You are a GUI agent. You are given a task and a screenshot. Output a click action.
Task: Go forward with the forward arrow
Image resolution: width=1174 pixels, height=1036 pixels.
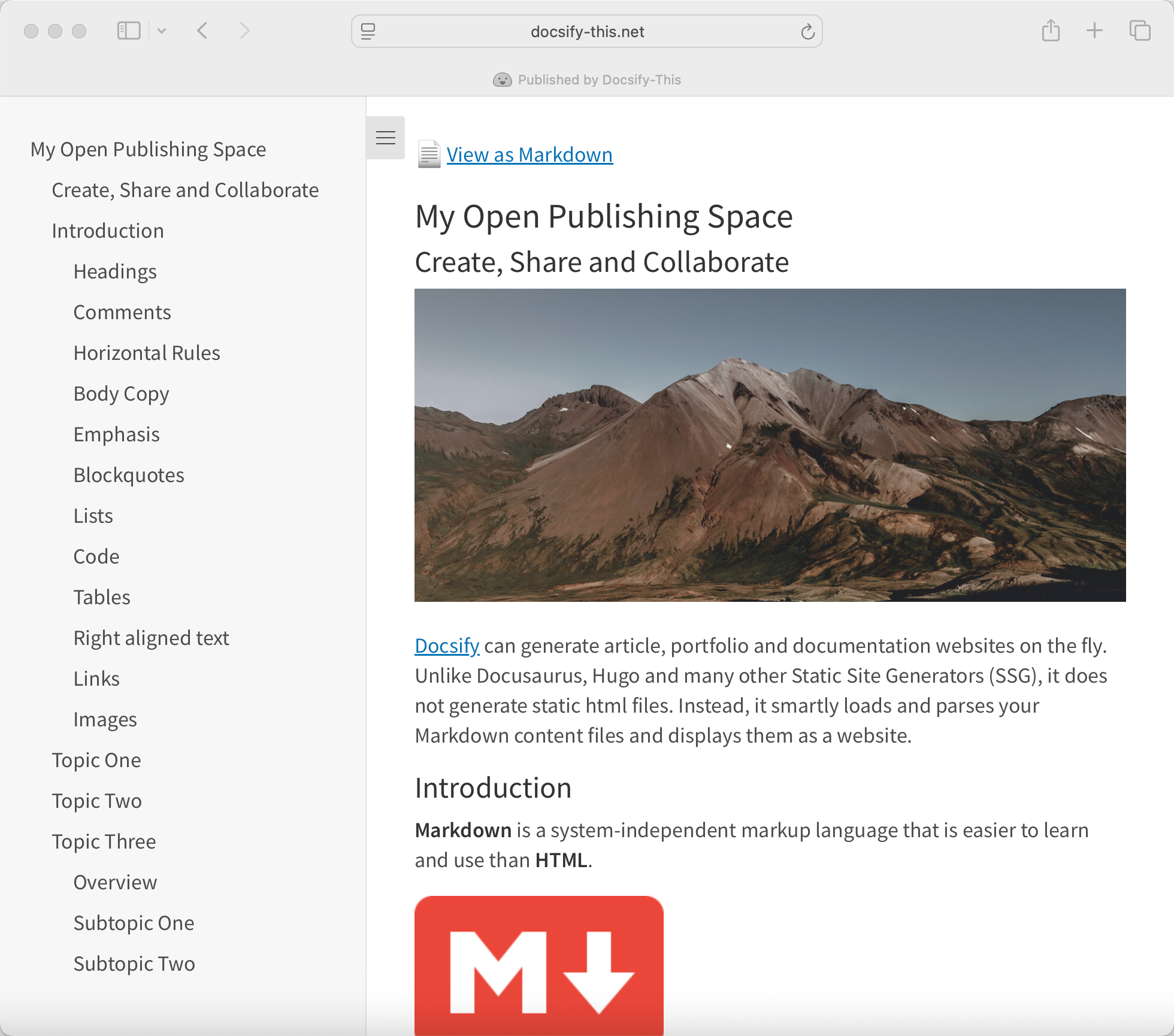[x=244, y=31]
